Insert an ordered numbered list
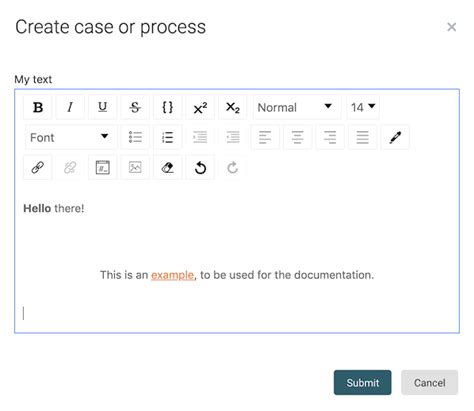474x411 pixels. point(168,137)
